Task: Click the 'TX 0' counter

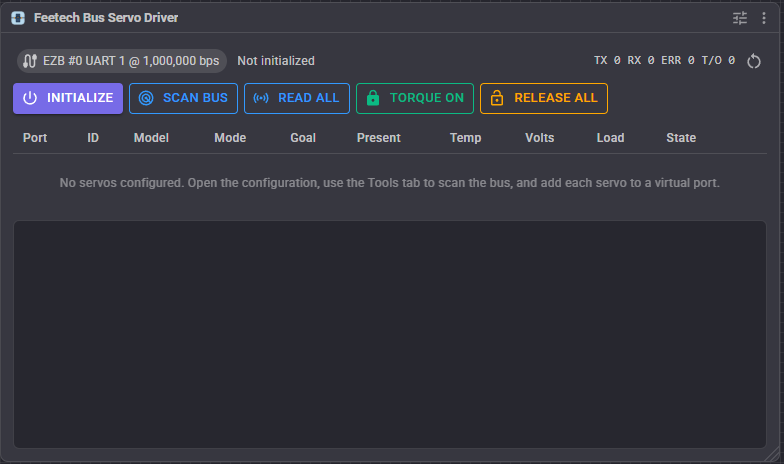Action: click(x=607, y=60)
